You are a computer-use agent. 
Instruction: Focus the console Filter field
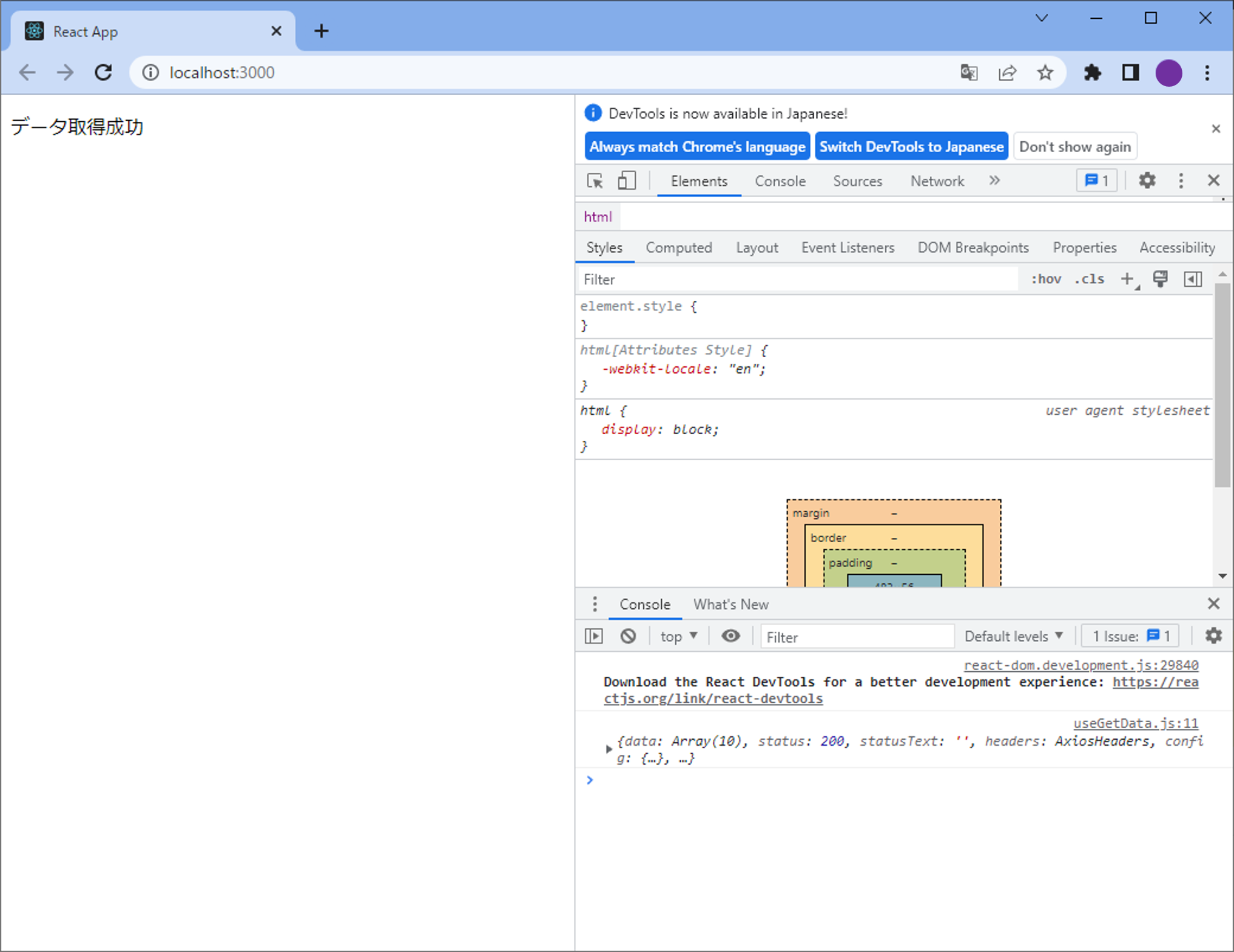[x=857, y=637]
